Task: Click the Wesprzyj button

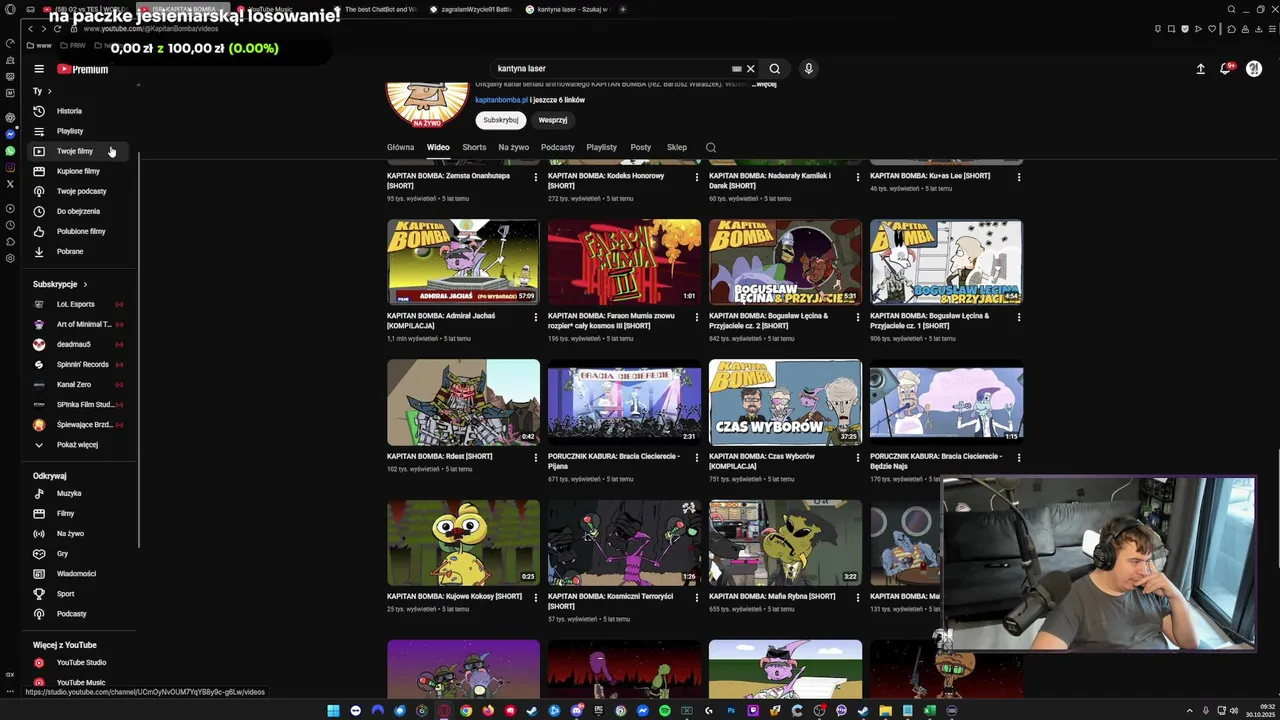Action: point(553,120)
